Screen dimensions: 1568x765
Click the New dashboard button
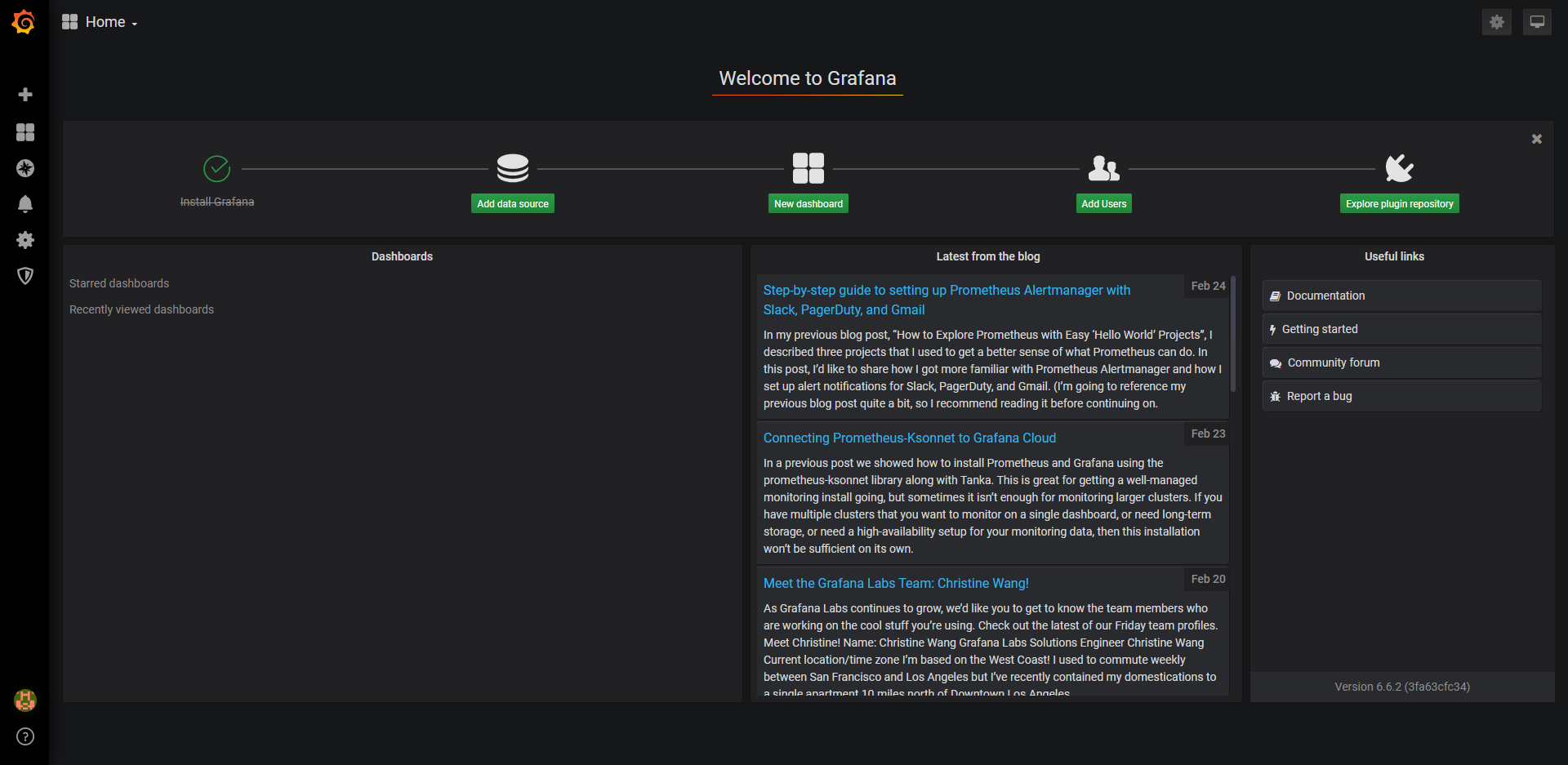[x=808, y=203]
